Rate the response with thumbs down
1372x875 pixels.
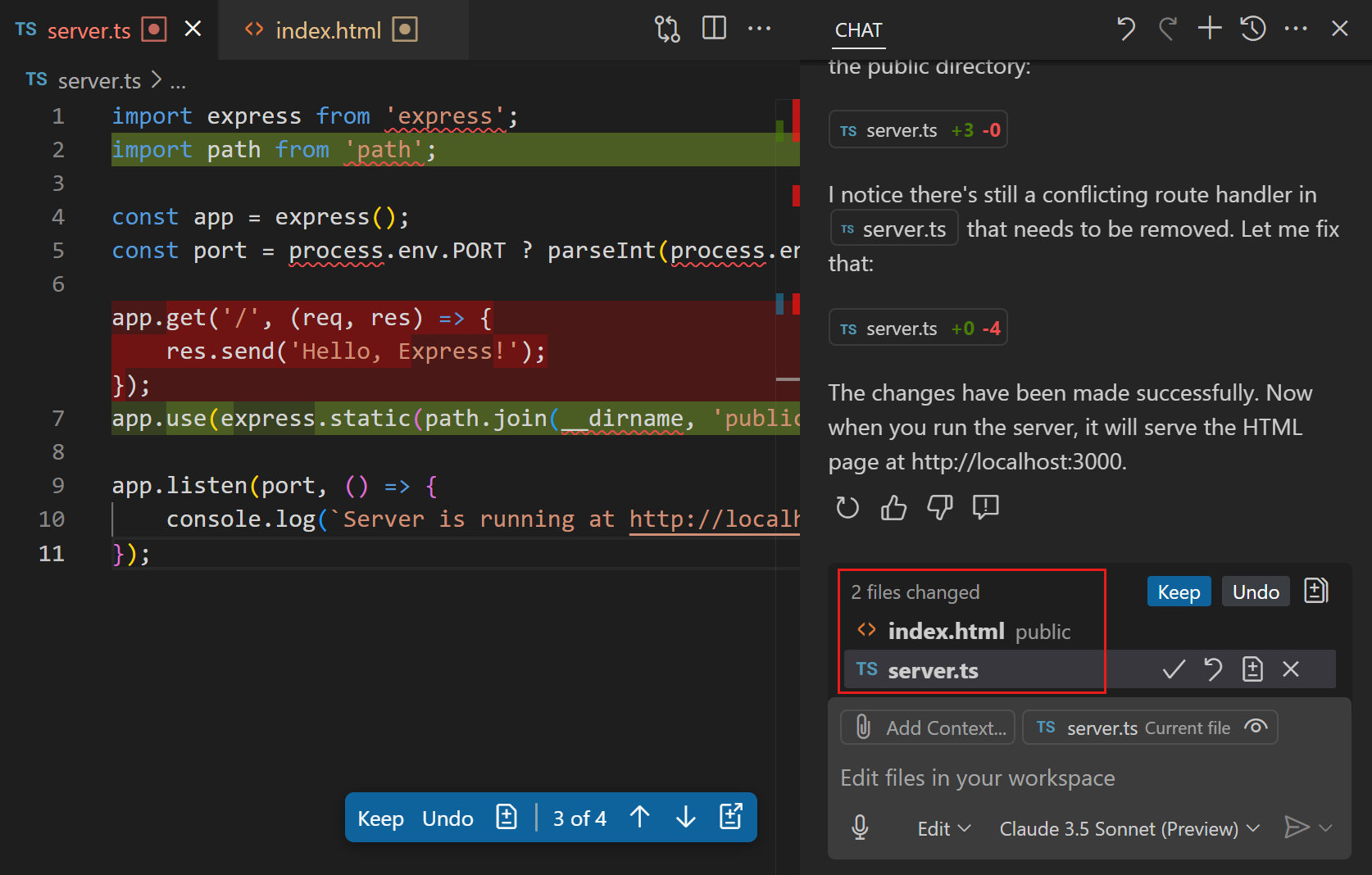click(940, 507)
